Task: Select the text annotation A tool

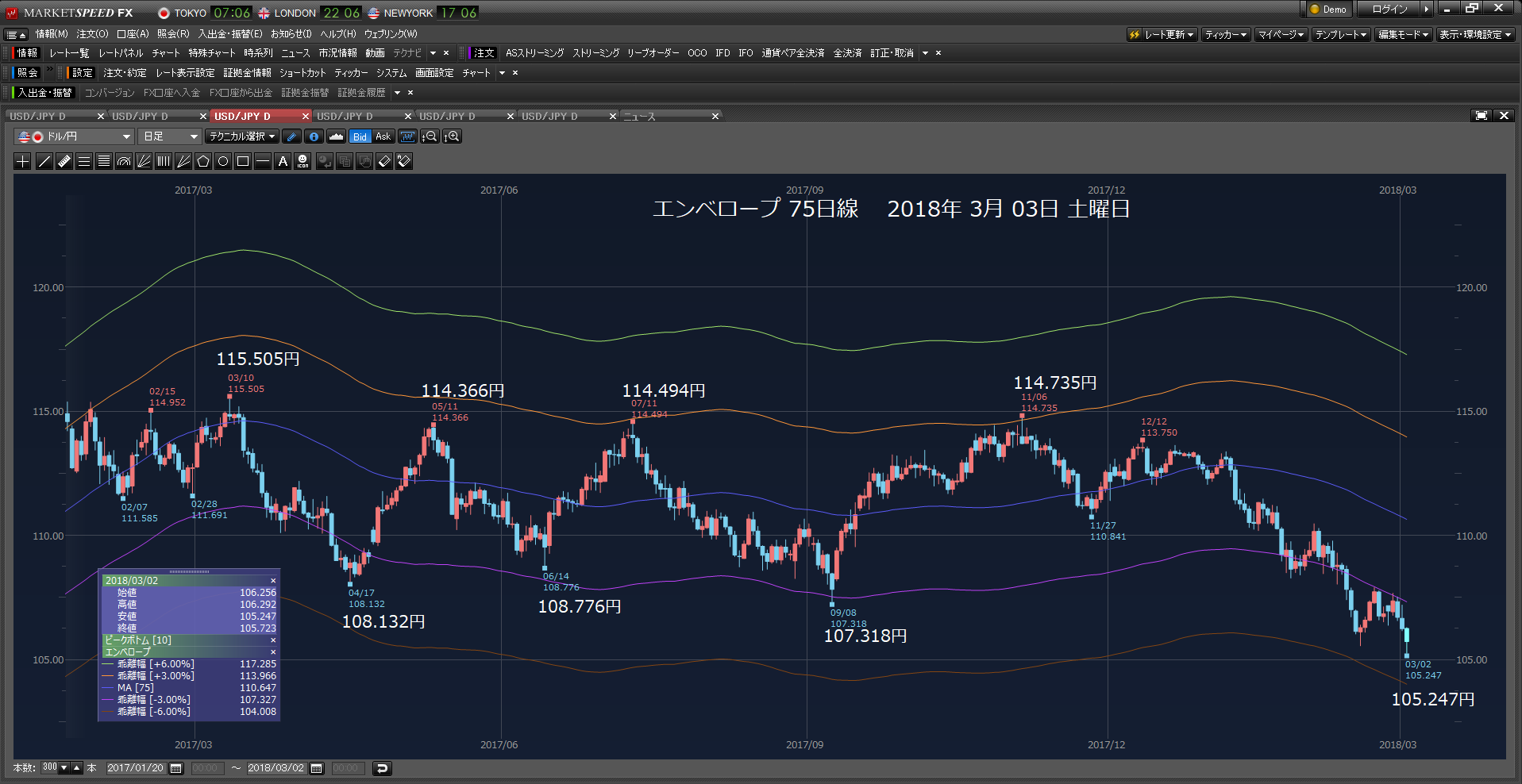Action: coord(283,162)
